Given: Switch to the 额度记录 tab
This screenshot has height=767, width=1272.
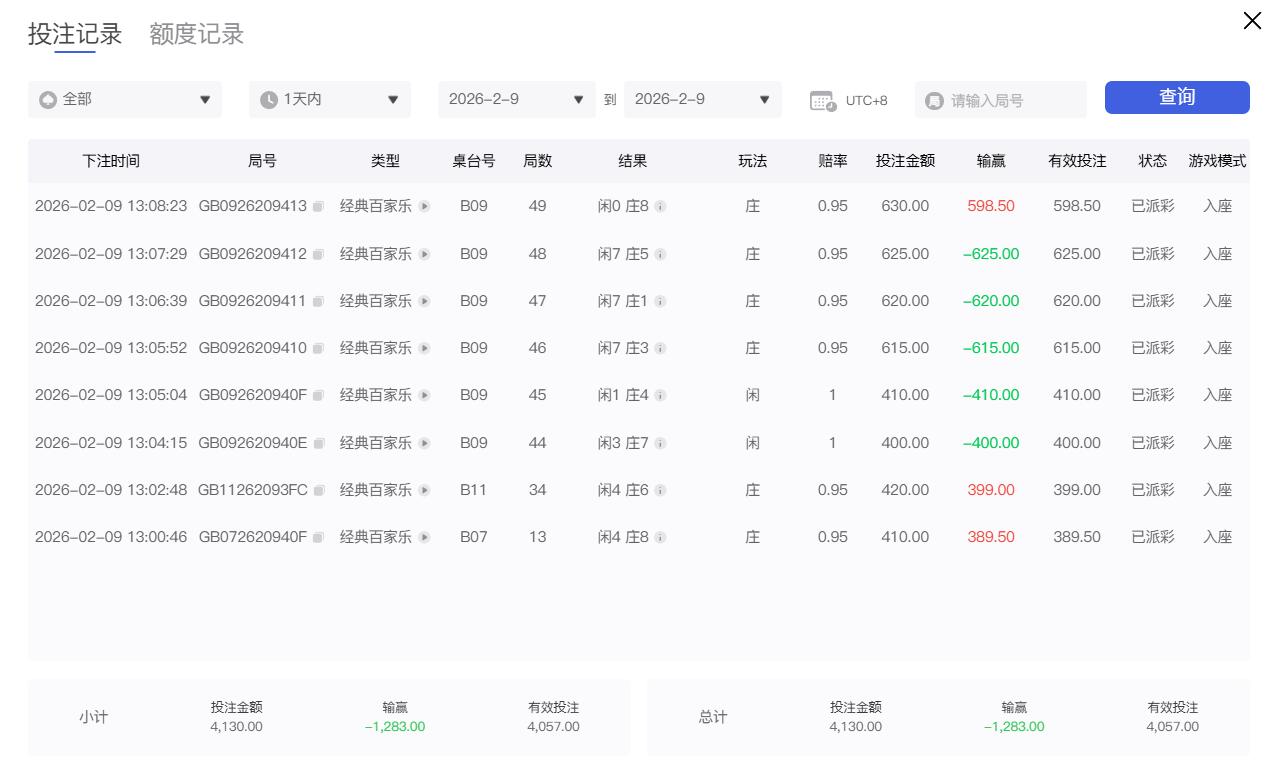Looking at the screenshot, I should tap(196, 34).
